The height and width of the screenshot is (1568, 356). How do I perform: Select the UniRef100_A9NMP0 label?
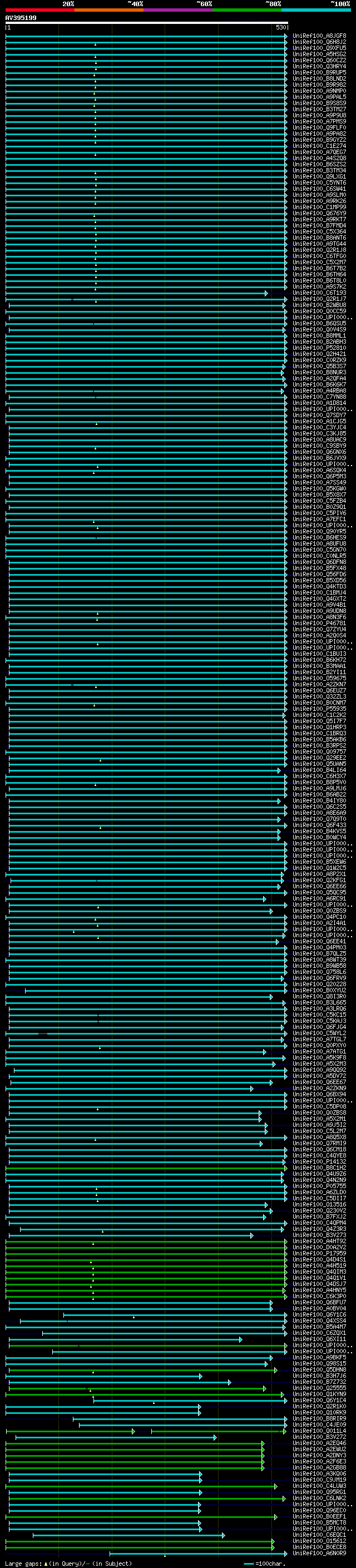pos(319,91)
